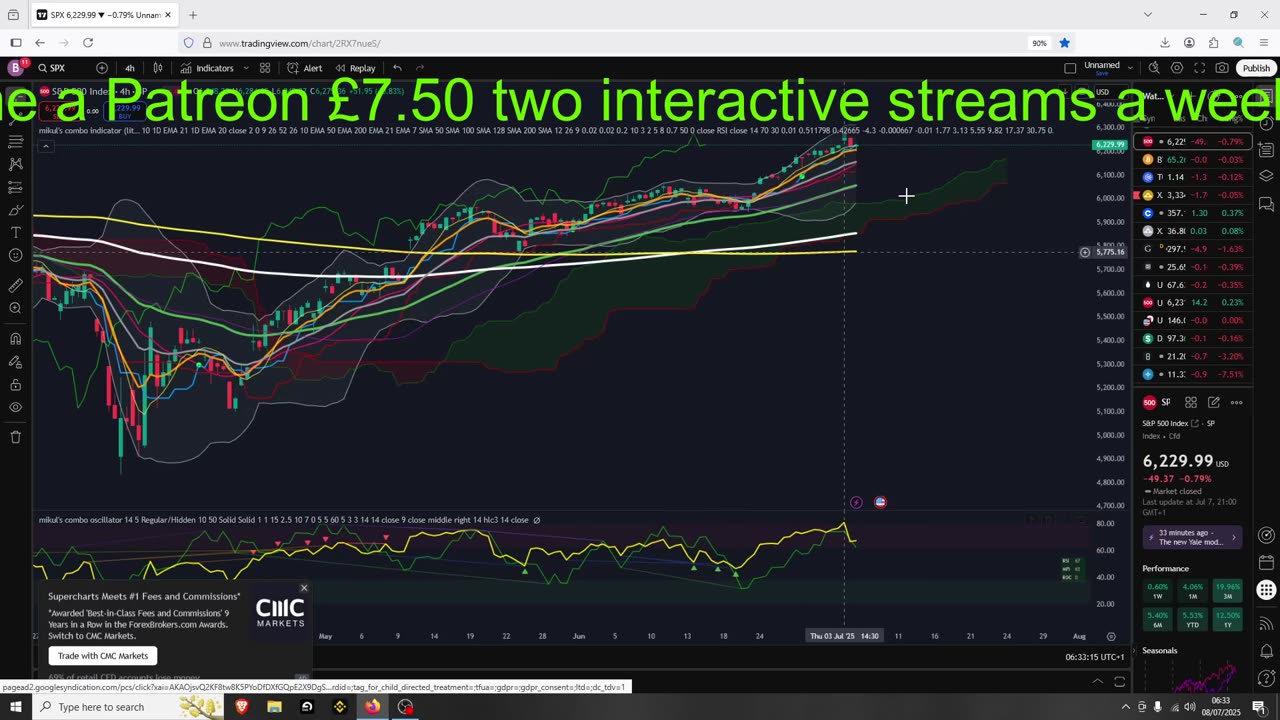Select the Text annotation tool
Image resolution: width=1280 pixels, height=720 pixels.
(x=15, y=233)
